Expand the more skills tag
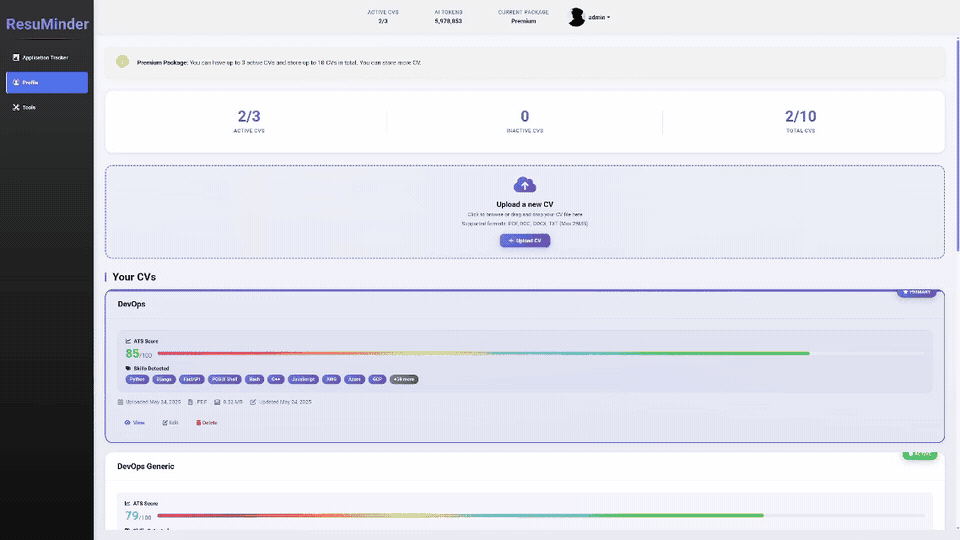Screen dimensions: 960x540 click(403, 380)
